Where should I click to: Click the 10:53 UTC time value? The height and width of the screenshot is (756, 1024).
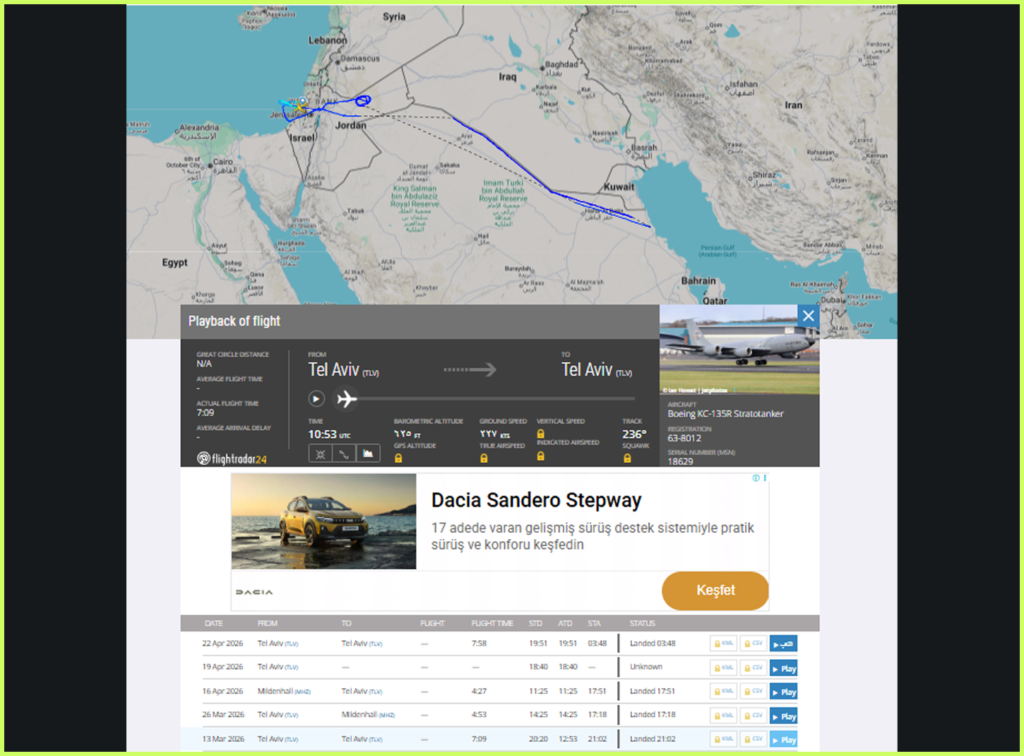click(x=329, y=435)
